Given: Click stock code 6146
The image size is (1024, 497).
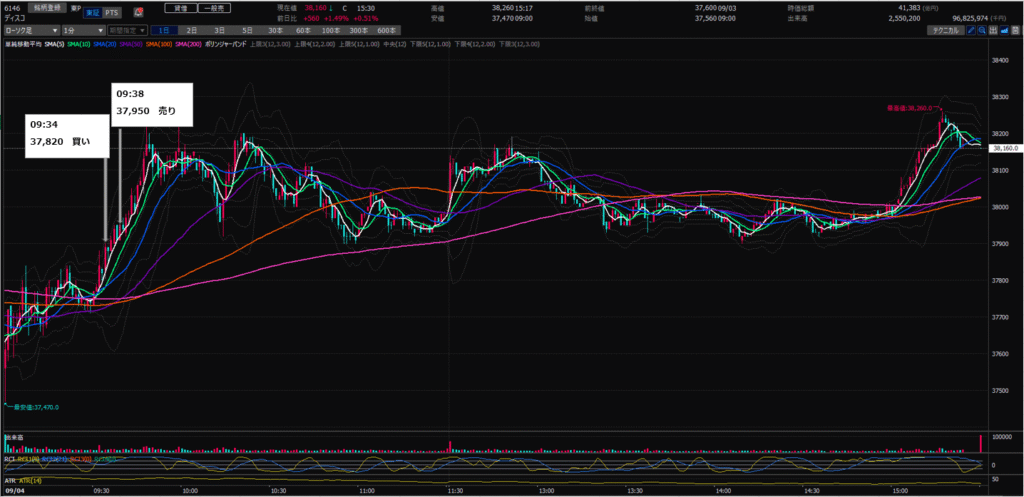Looking at the screenshot, I should (x=12, y=9).
